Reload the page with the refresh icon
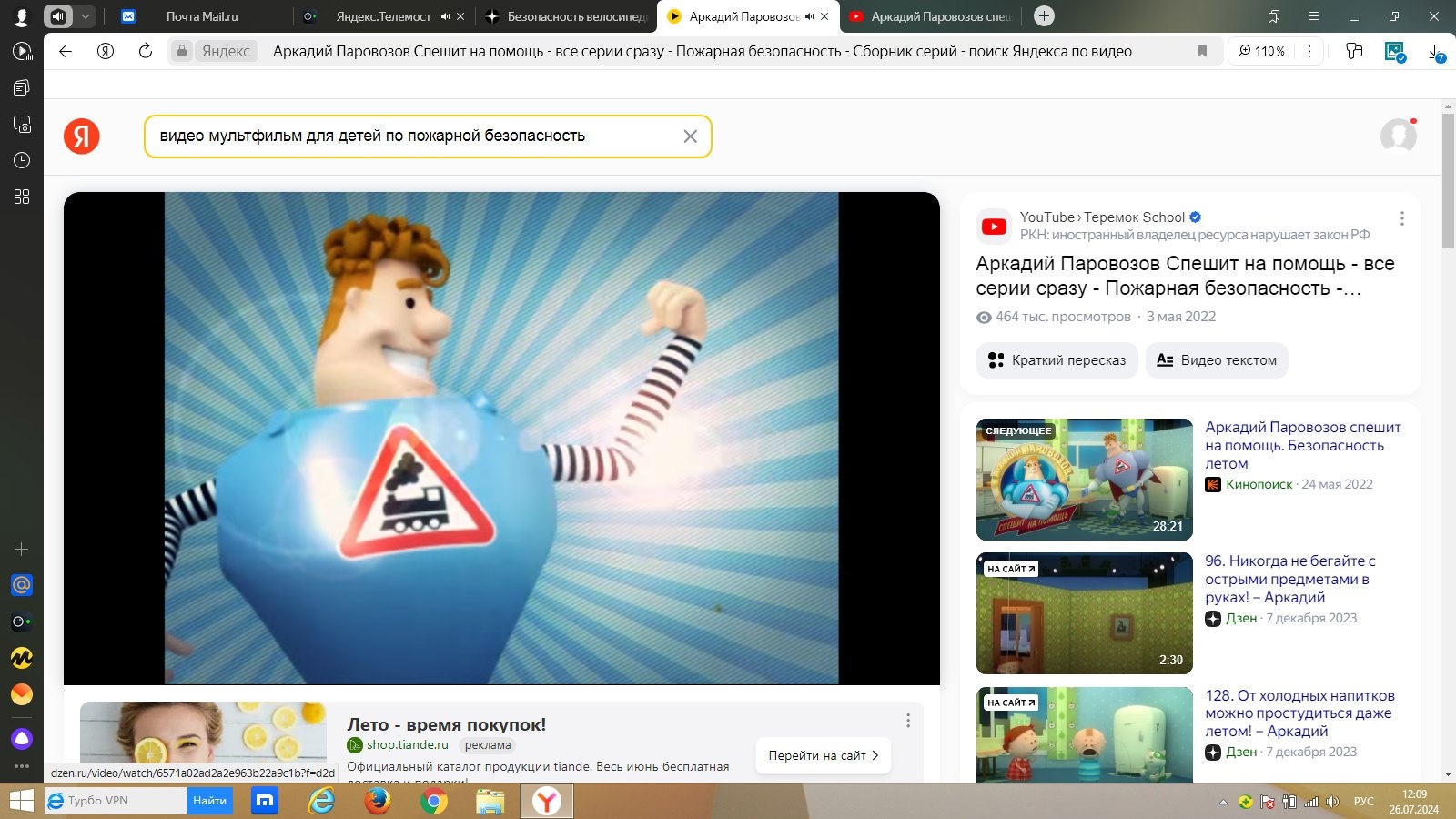This screenshot has height=819, width=1456. 146,51
